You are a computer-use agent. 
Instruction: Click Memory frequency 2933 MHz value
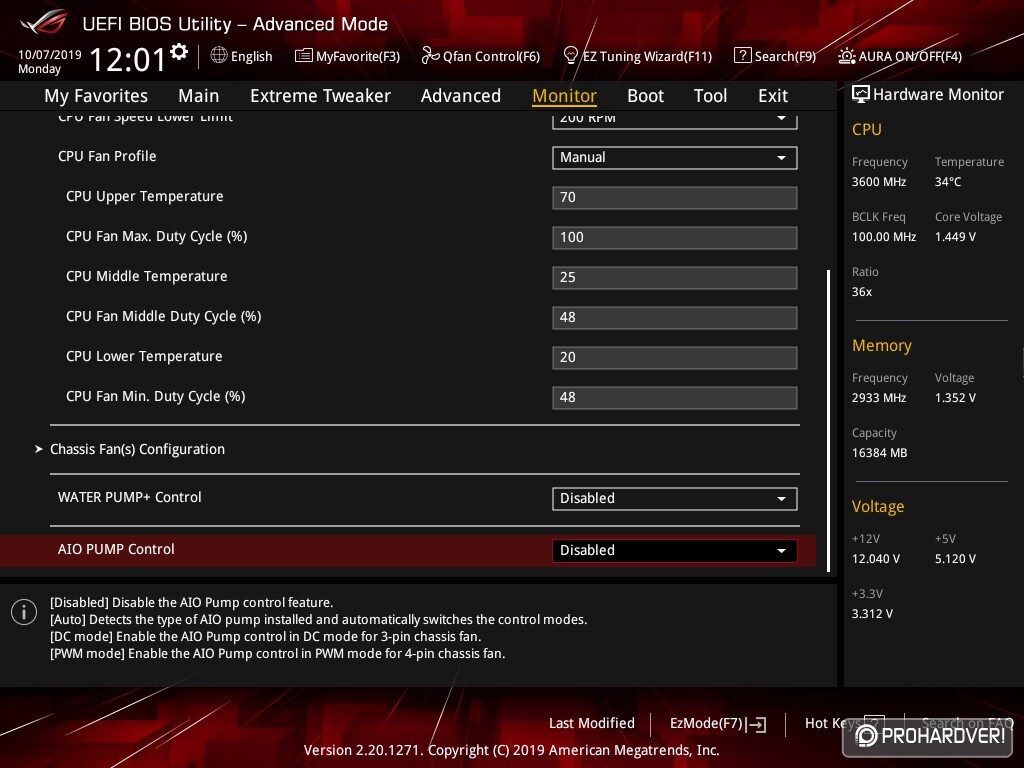(x=878, y=398)
